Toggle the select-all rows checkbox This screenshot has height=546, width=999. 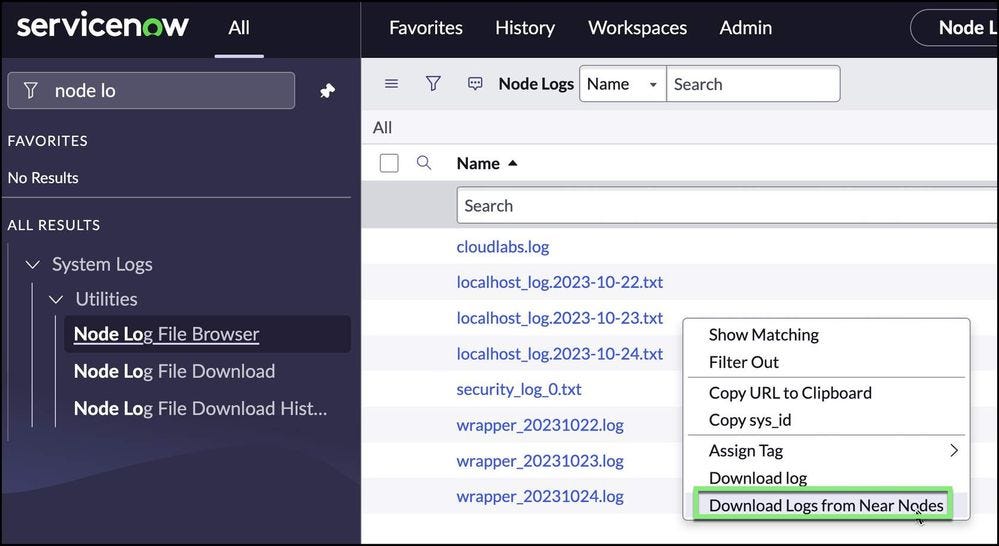coord(389,163)
